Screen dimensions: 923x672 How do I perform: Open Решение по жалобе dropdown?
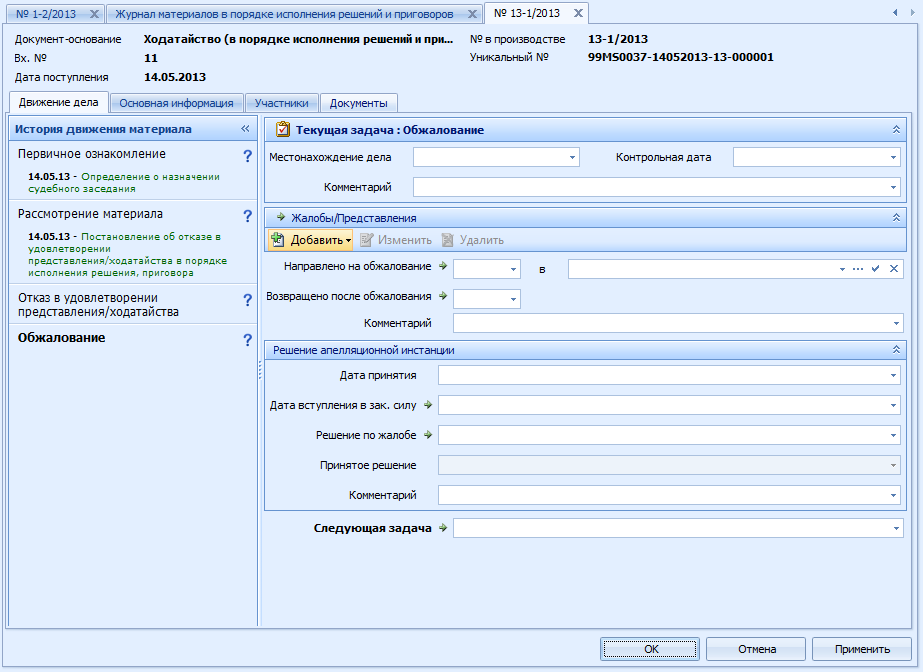click(893, 435)
